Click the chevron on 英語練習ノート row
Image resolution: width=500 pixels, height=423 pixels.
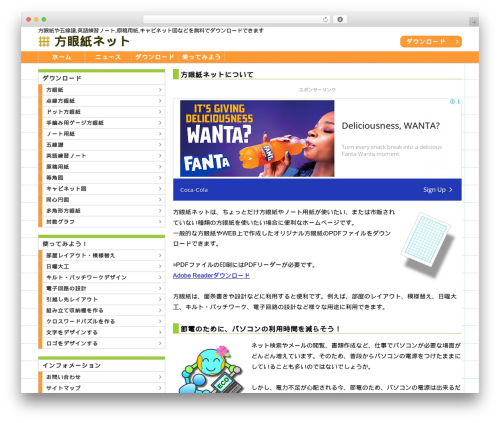[160, 156]
